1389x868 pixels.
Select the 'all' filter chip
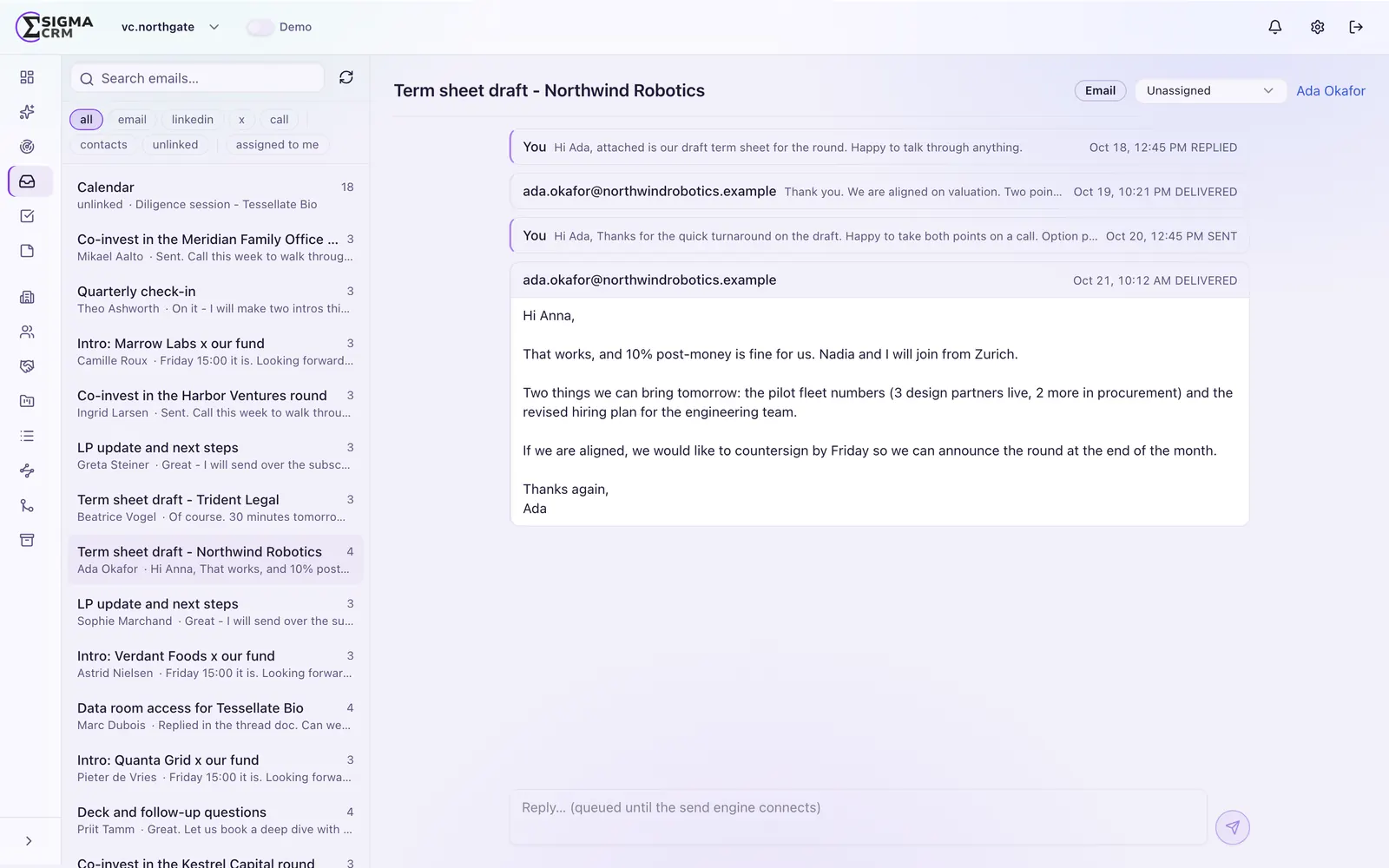[86, 120]
